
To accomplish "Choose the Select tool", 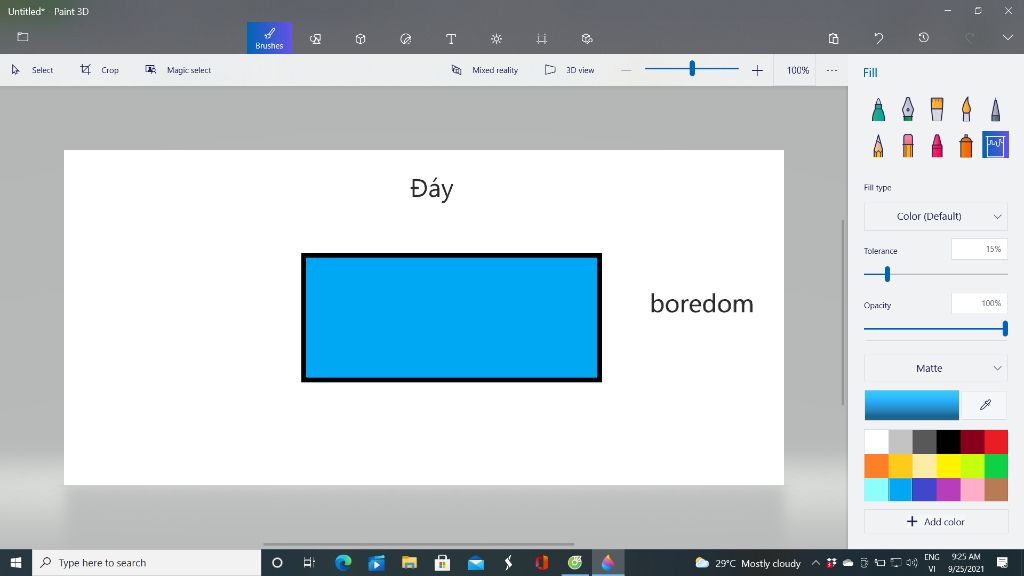I will click(x=32, y=70).
